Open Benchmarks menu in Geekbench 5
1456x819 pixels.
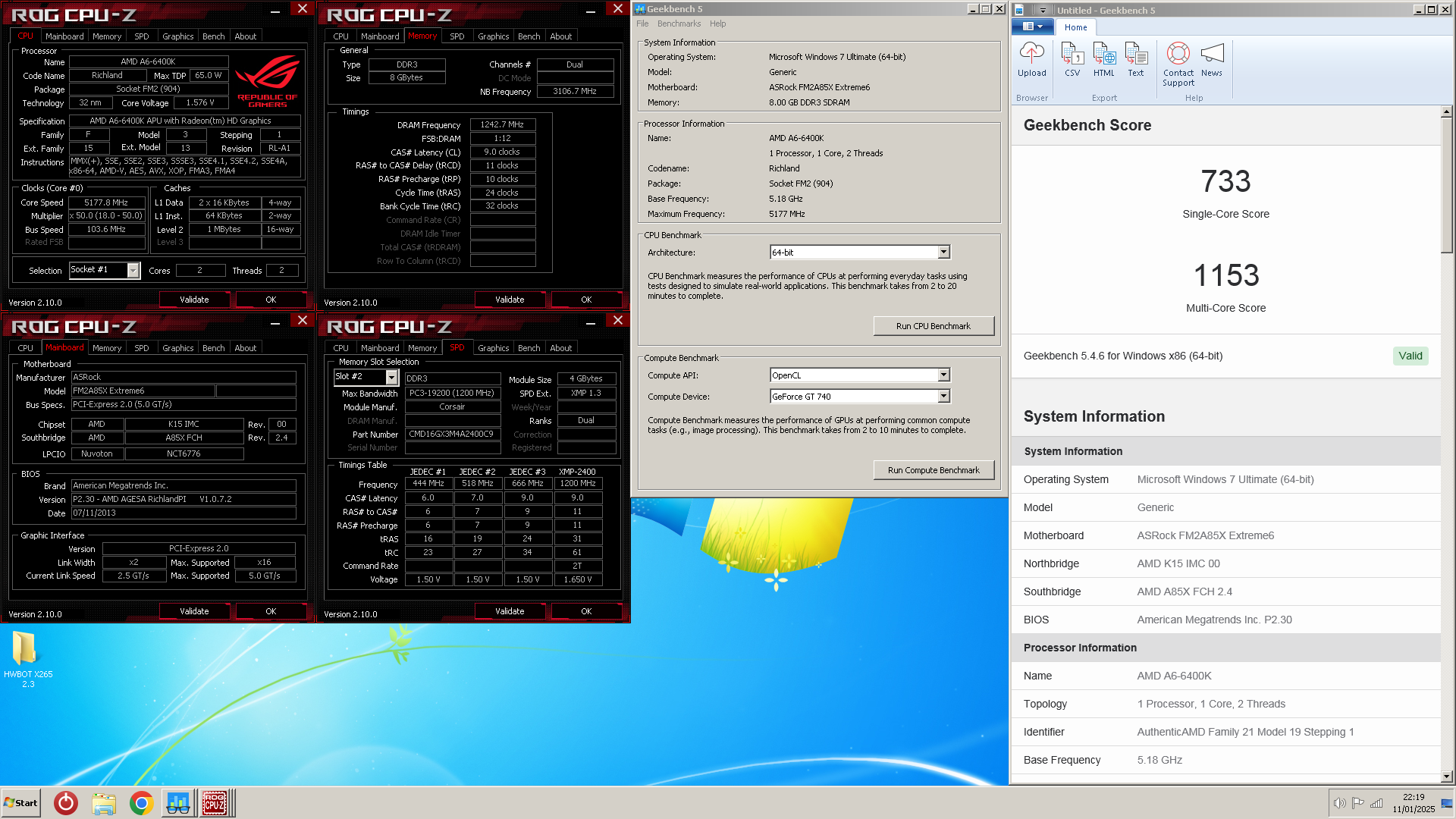click(679, 24)
